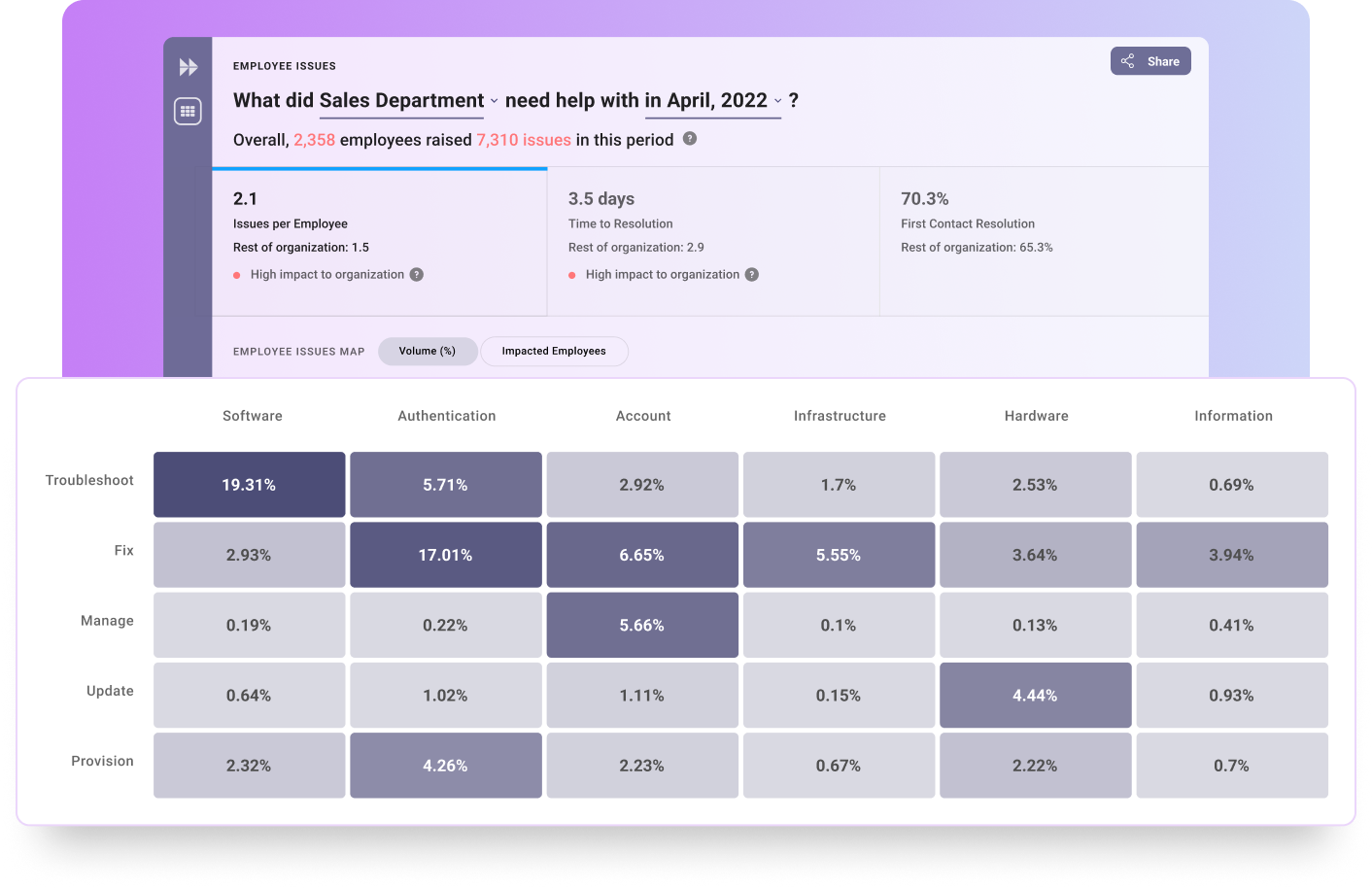Image resolution: width=1372 pixels, height=889 pixels.
Task: Expand the collapsed sidebar using double-arrow icon
Action: [x=187, y=66]
